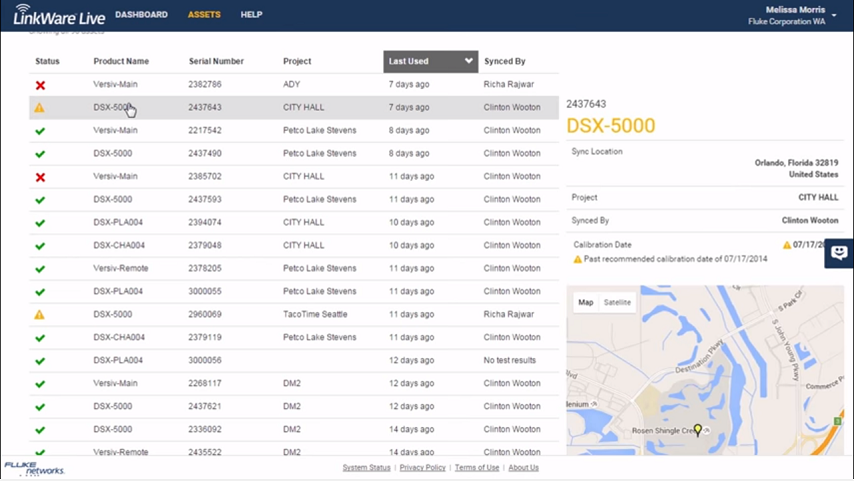
Task: Open the System Status link
Action: click(367, 467)
